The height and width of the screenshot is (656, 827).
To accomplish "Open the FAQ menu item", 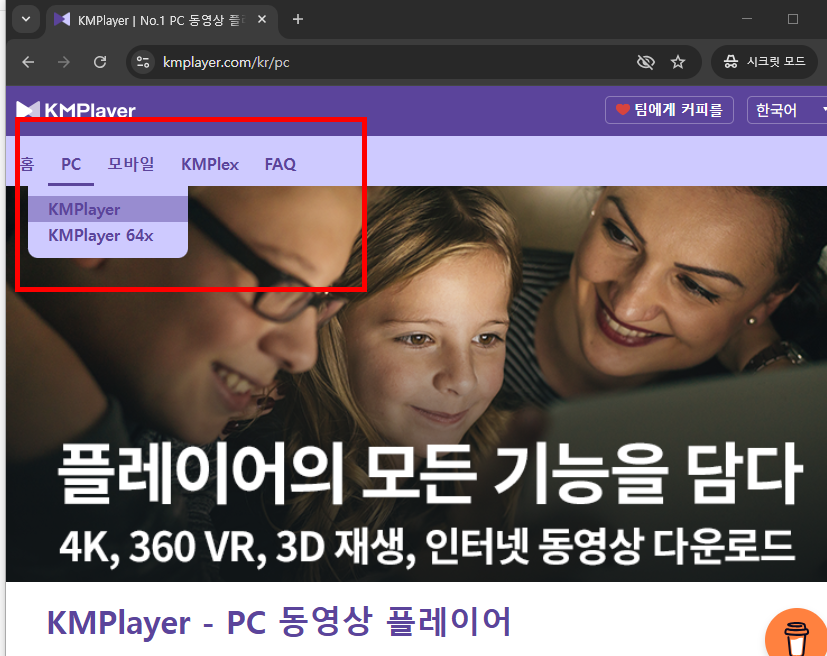I will (x=279, y=163).
